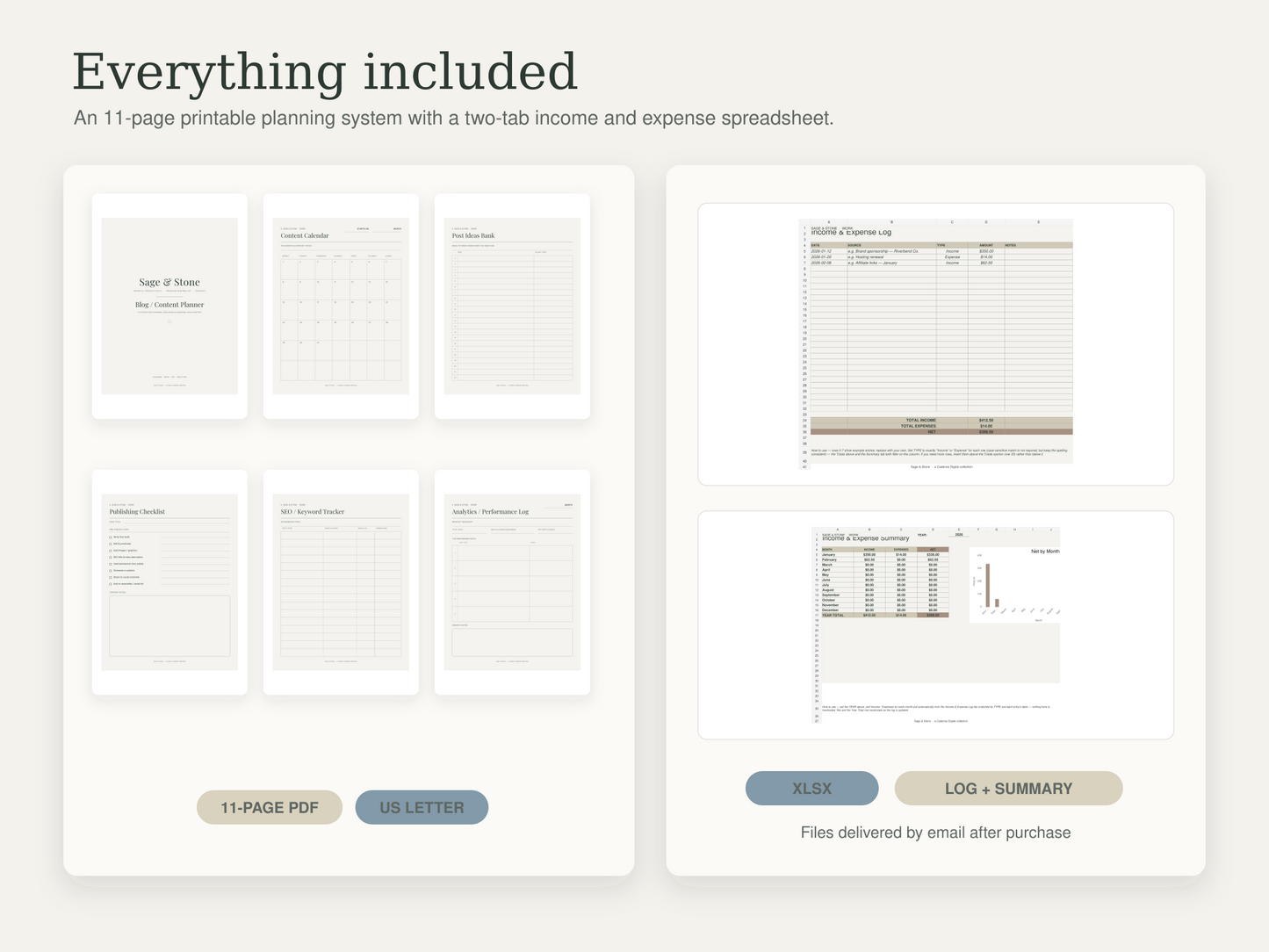The width and height of the screenshot is (1269, 952).
Task: Open the Income & Expense Summary spreadsheet preview
Action: point(935,625)
